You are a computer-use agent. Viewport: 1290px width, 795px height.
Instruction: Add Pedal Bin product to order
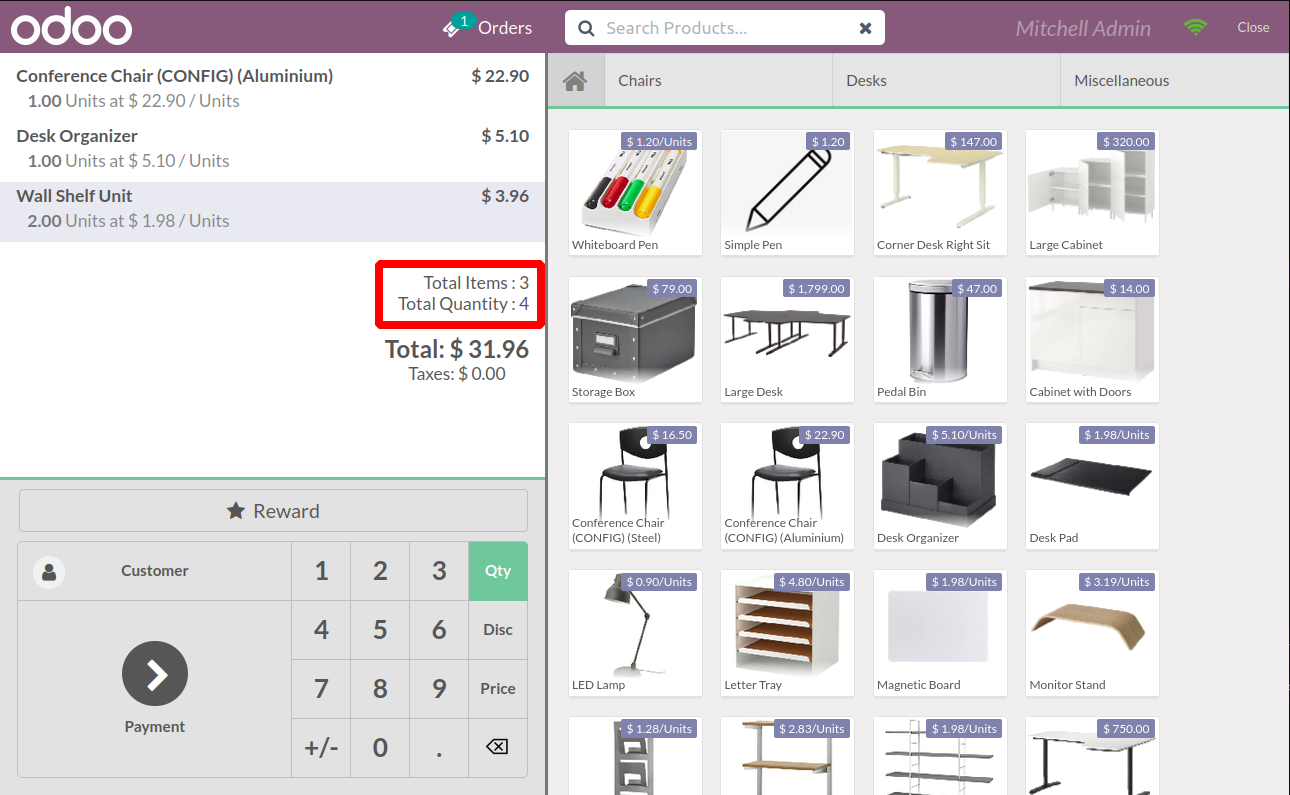coord(940,340)
